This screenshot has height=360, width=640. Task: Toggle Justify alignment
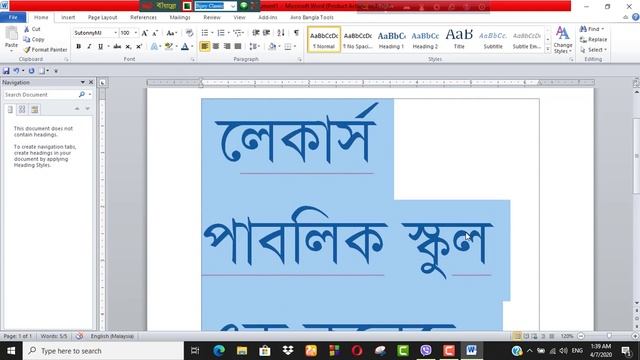[238, 46]
